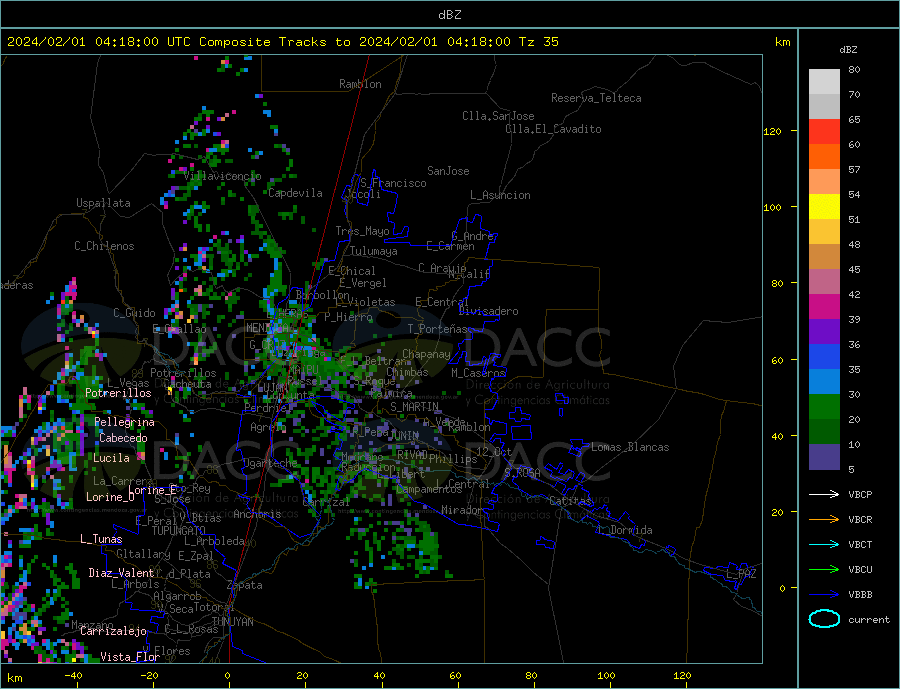Click the amber 51 dBZ legend swatch

click(x=824, y=232)
